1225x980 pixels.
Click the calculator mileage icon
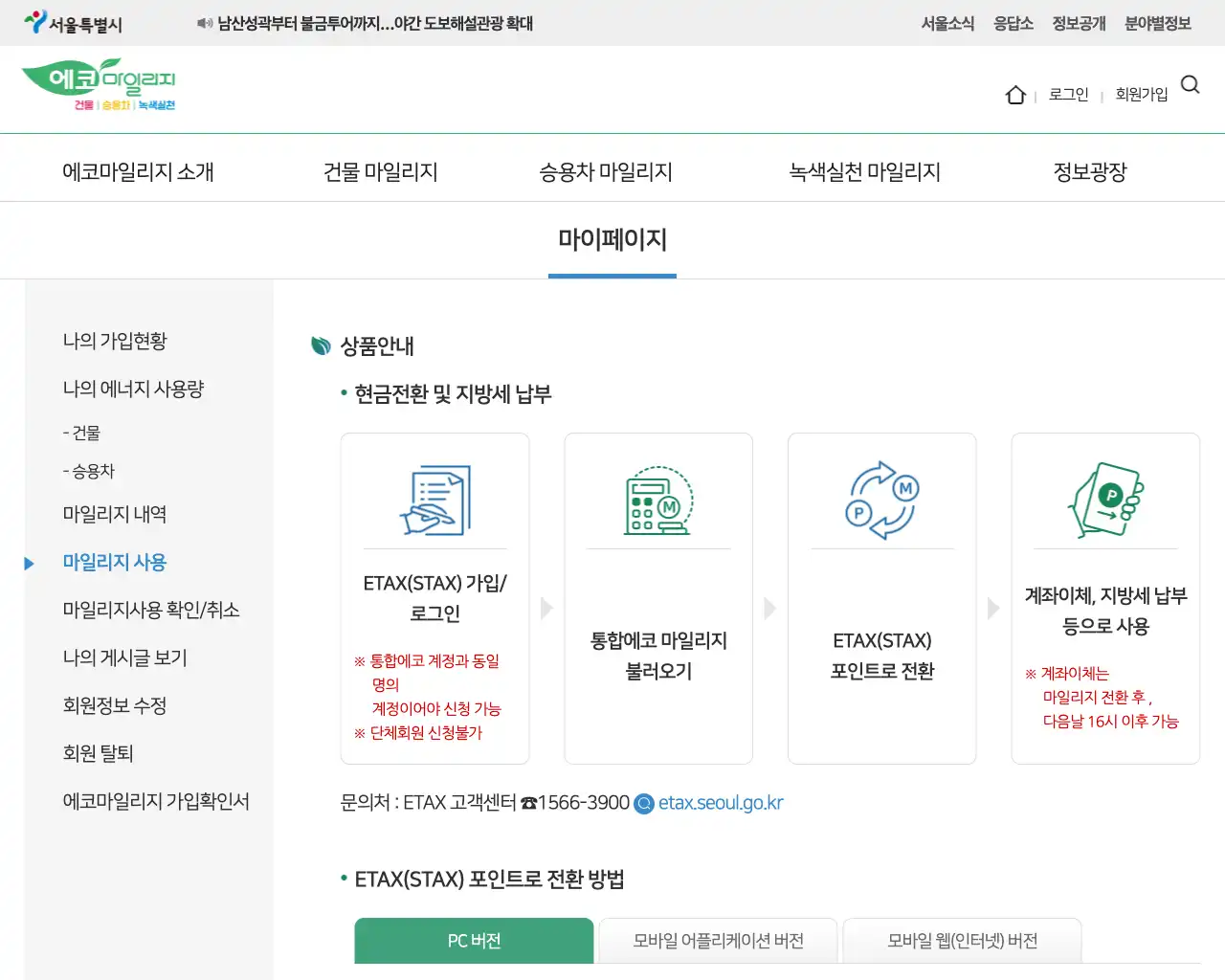click(658, 500)
